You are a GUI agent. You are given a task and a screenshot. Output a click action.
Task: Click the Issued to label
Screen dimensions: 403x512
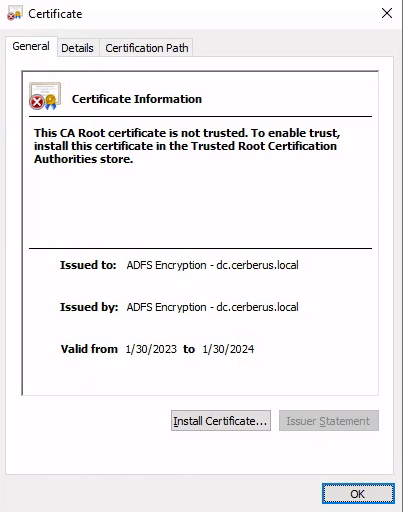coord(88,265)
